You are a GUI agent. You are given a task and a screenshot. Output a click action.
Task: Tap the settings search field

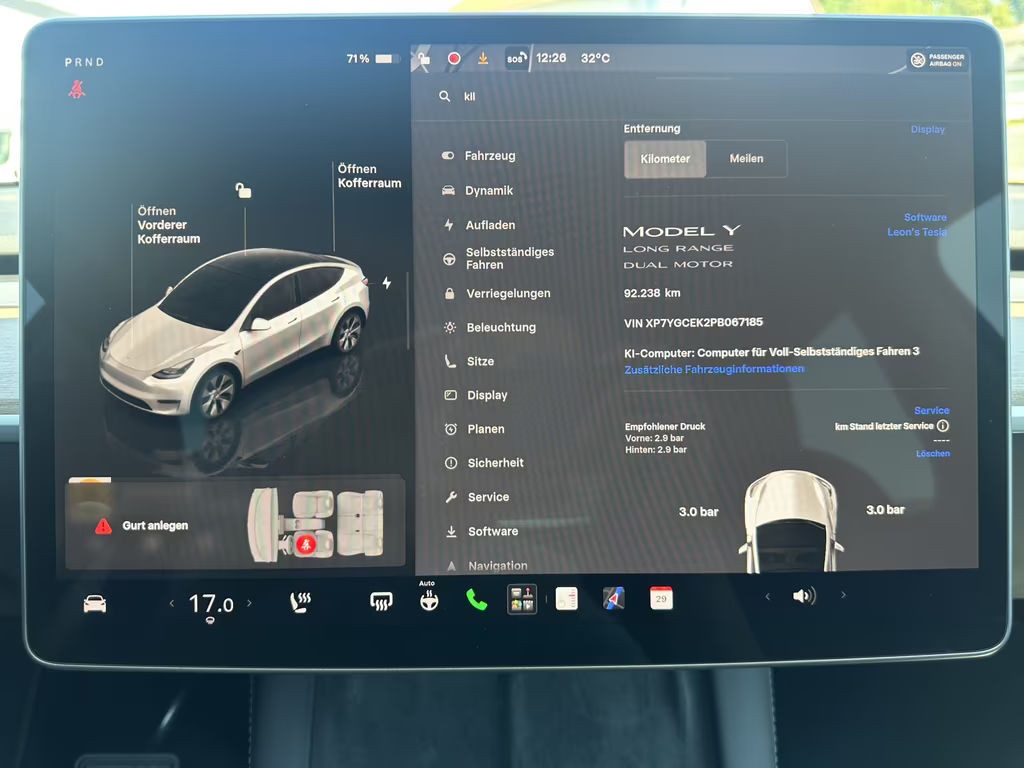click(692, 97)
